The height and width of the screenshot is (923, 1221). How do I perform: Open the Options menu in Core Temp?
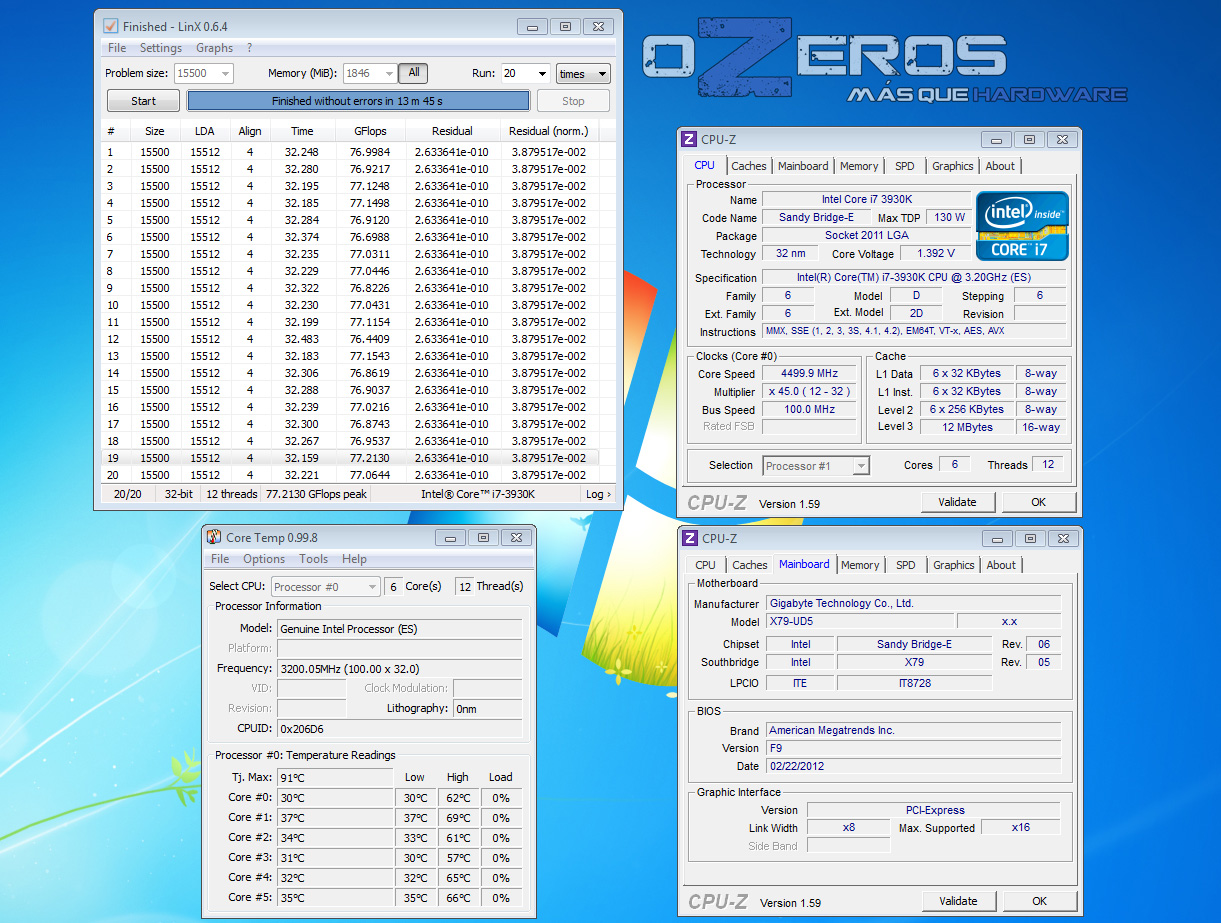(x=264, y=559)
